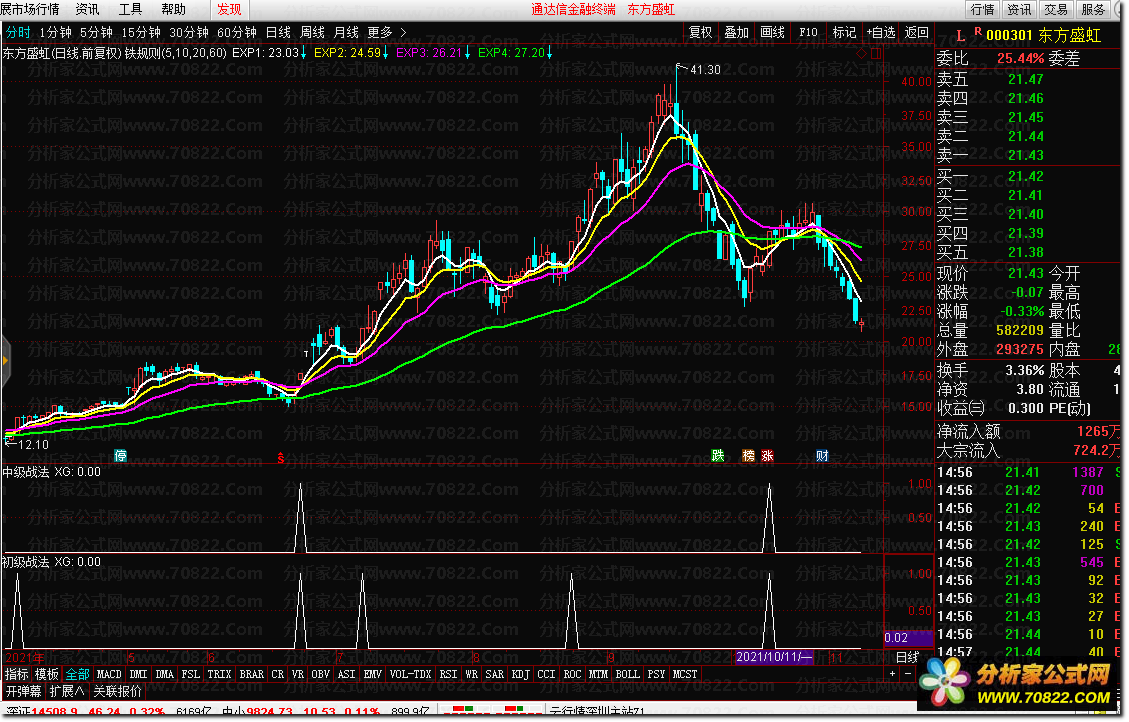The height and width of the screenshot is (722, 1129).
Task: Select the 5分钟 period
Action: coord(96,32)
